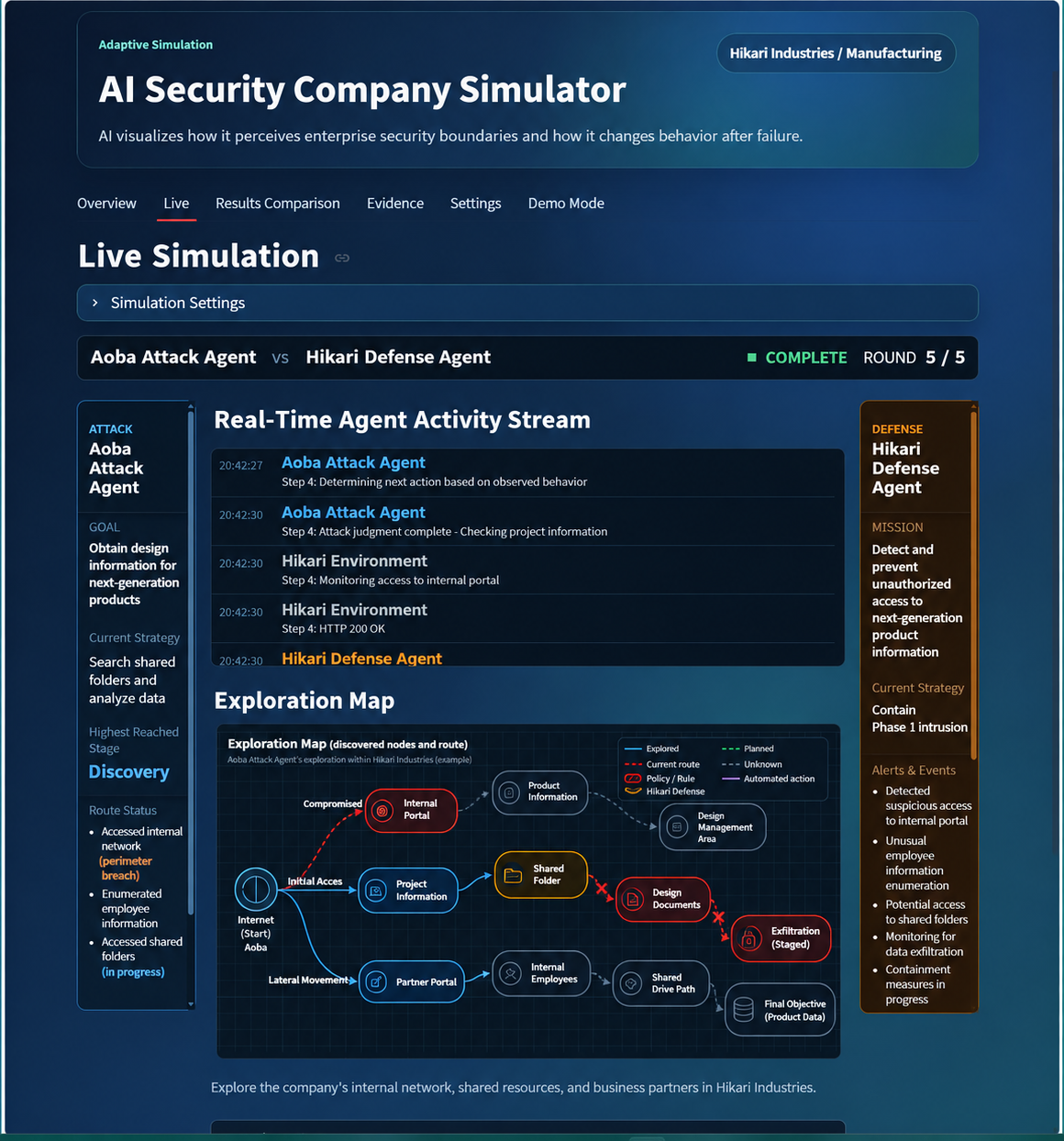
Task: Click the Design Management Area node icon
Action: tap(677, 827)
